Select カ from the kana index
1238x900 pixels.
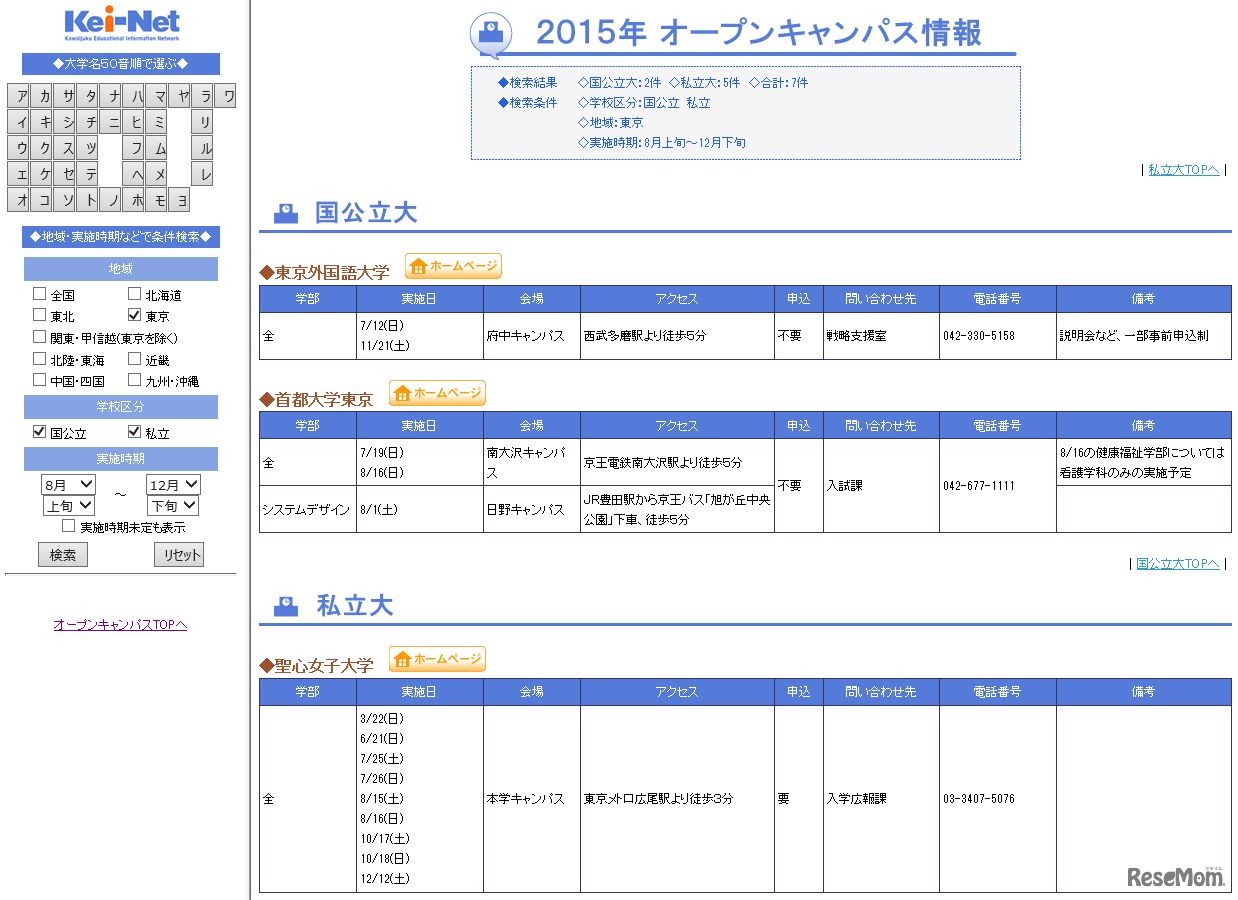(43, 95)
